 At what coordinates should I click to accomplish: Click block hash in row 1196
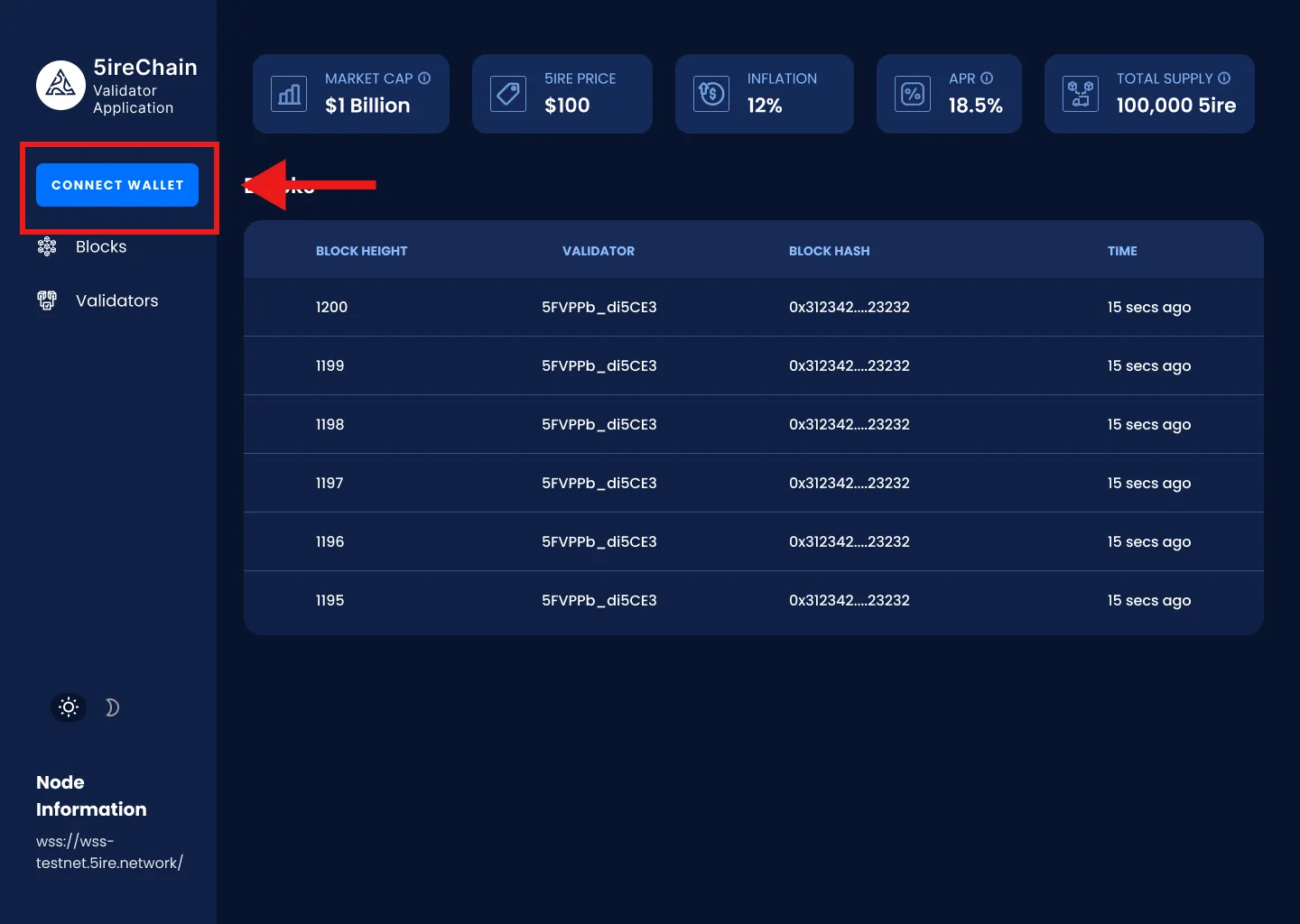coord(850,541)
